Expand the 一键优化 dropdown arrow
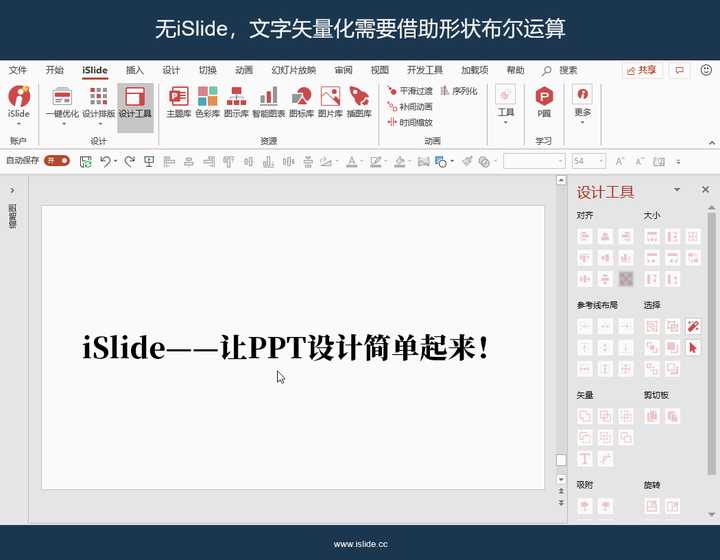720x560 pixels. point(63,124)
